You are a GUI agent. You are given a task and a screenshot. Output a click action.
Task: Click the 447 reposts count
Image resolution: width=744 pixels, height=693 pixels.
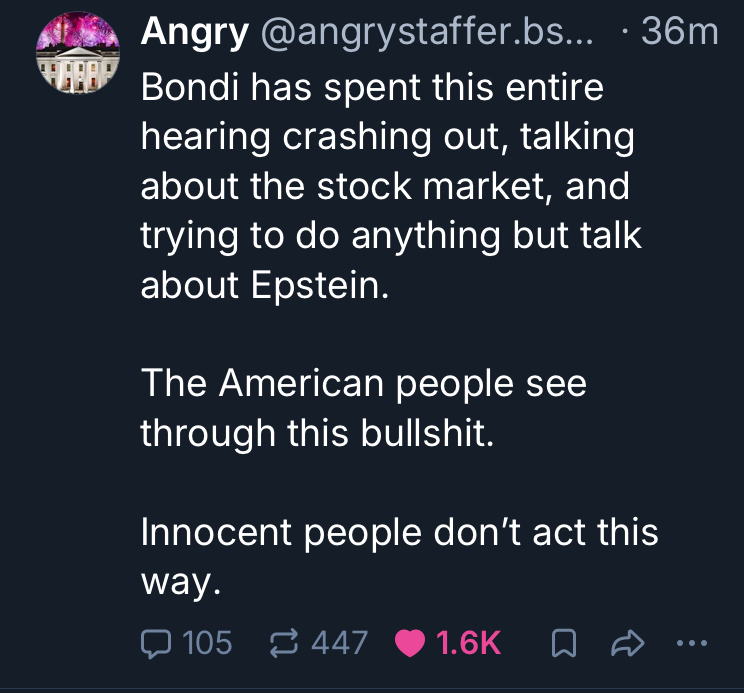[x=340, y=642]
